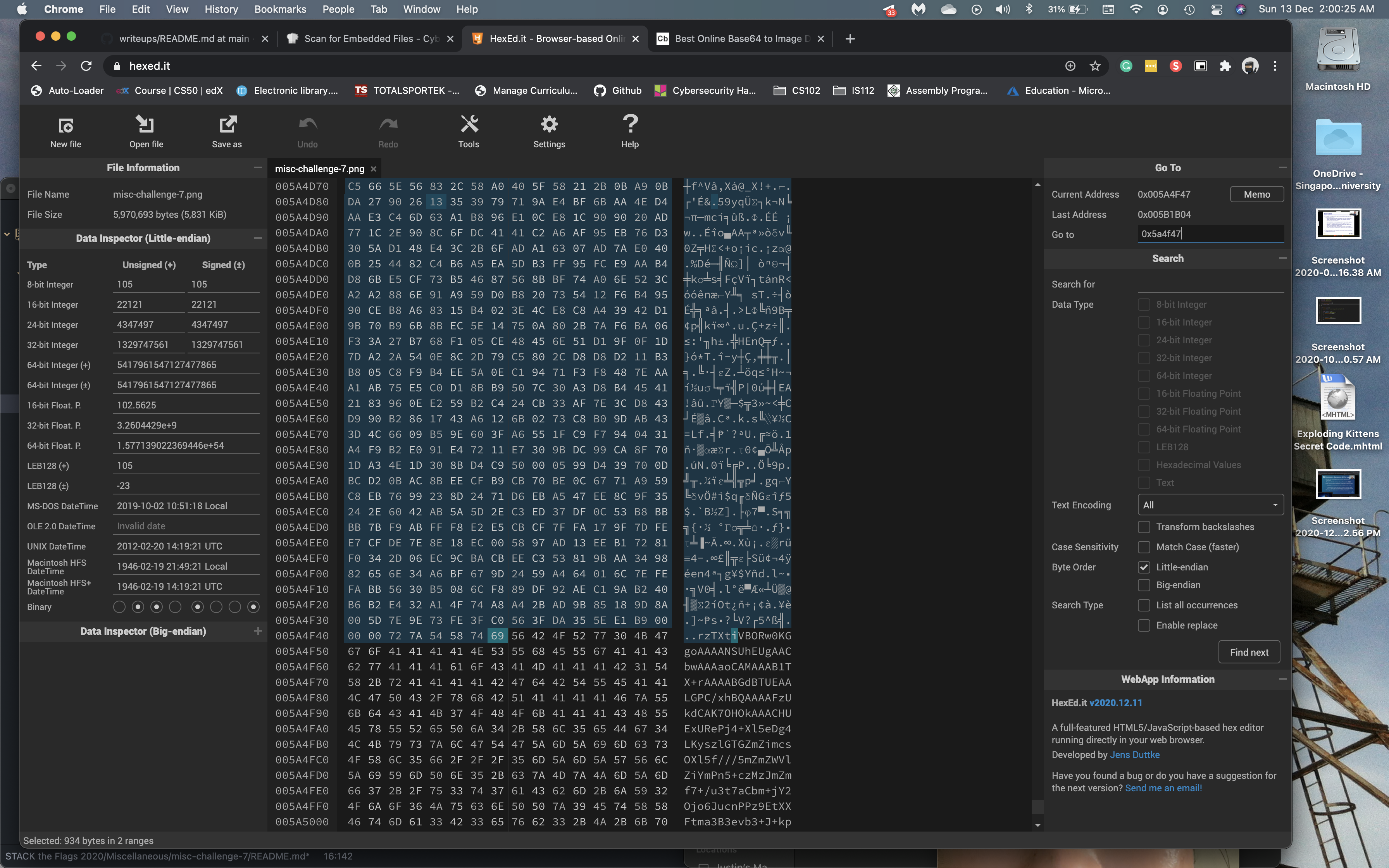The image size is (1389, 868).
Task: Switch to writeups/README.md tab
Action: (184, 38)
